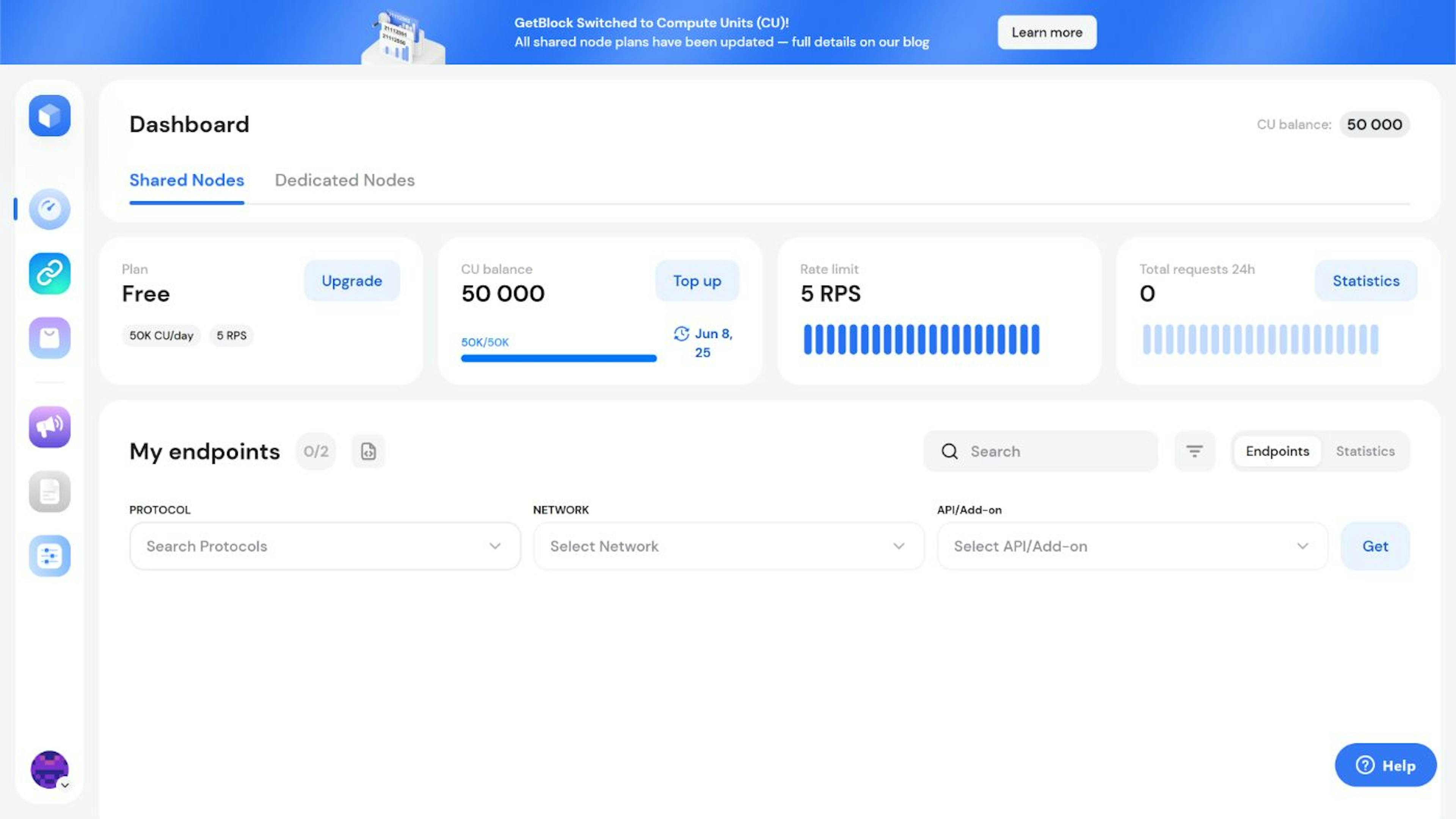The width and height of the screenshot is (1456, 819).
Task: Open the user avatar account menu
Action: click(50, 770)
